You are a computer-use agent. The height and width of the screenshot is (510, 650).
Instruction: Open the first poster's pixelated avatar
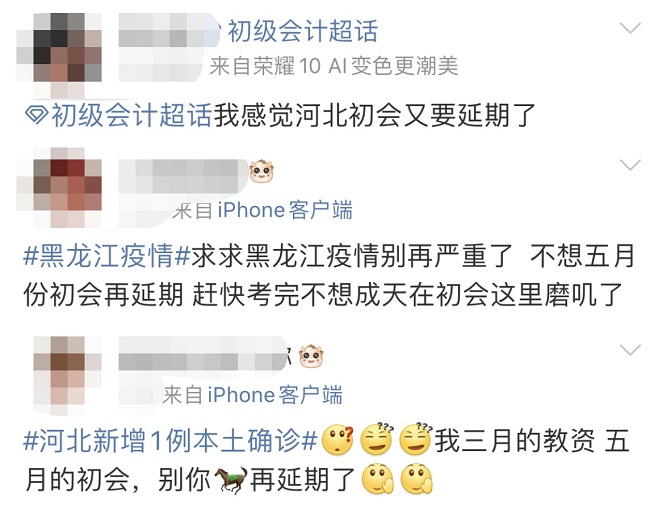pyautogui.click(x=59, y=52)
